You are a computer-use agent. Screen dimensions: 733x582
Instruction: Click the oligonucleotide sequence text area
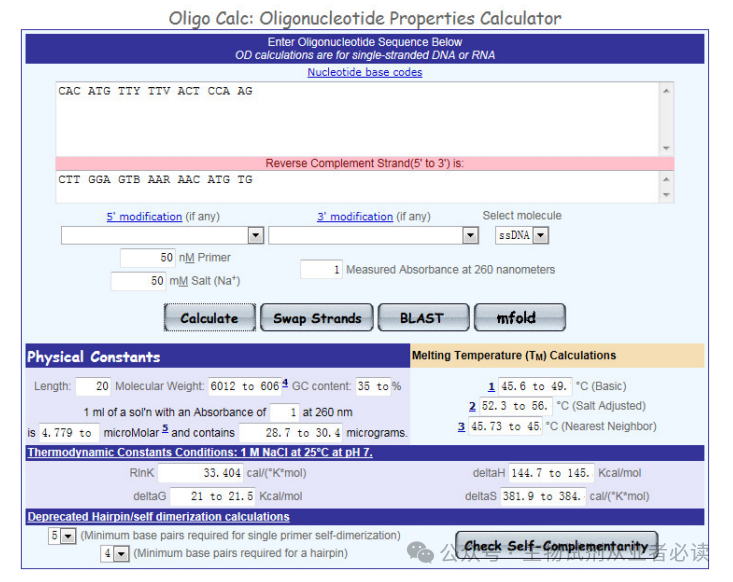tap(358, 119)
